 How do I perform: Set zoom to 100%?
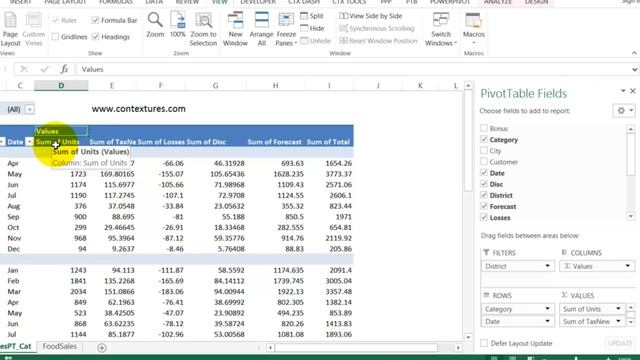coord(178,25)
